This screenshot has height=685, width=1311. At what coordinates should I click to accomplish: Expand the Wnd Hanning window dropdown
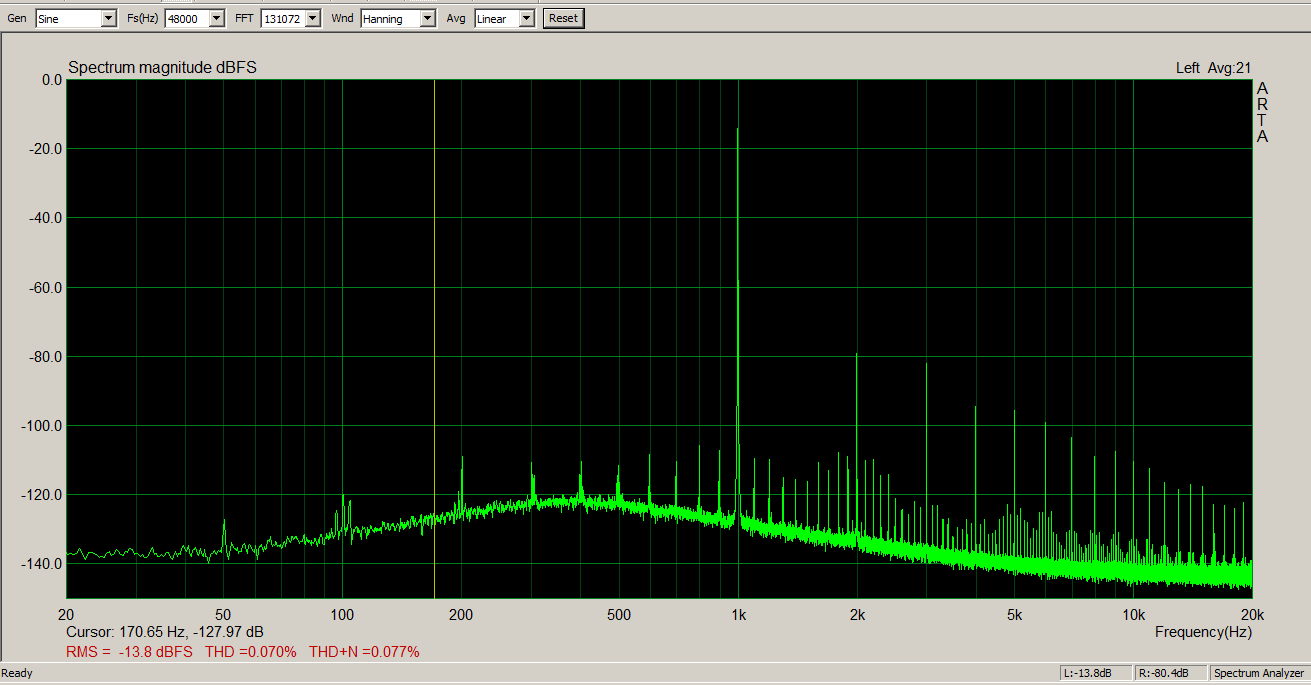coord(398,18)
